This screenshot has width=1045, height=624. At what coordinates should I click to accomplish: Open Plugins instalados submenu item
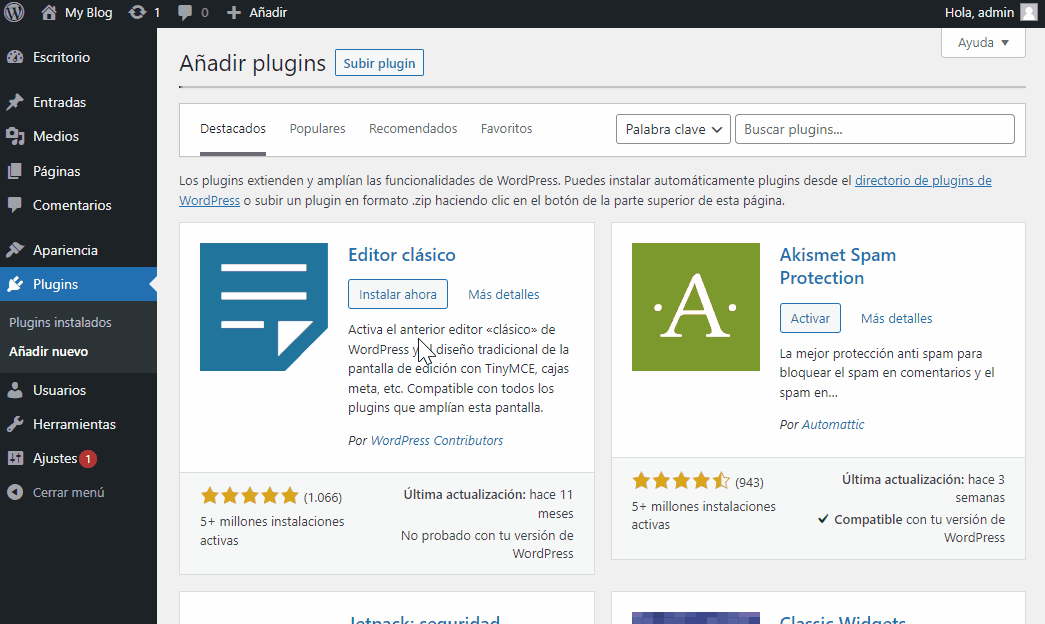point(60,323)
